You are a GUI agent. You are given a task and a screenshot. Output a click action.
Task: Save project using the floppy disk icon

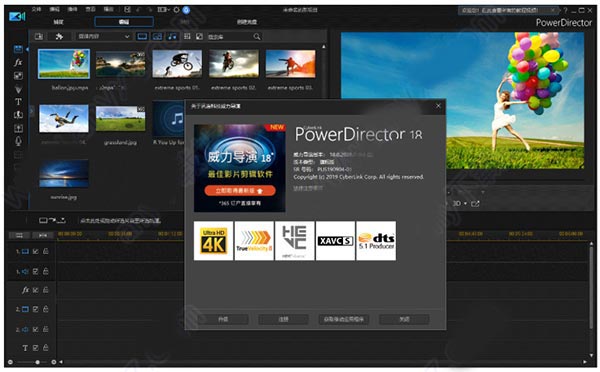pos(127,10)
